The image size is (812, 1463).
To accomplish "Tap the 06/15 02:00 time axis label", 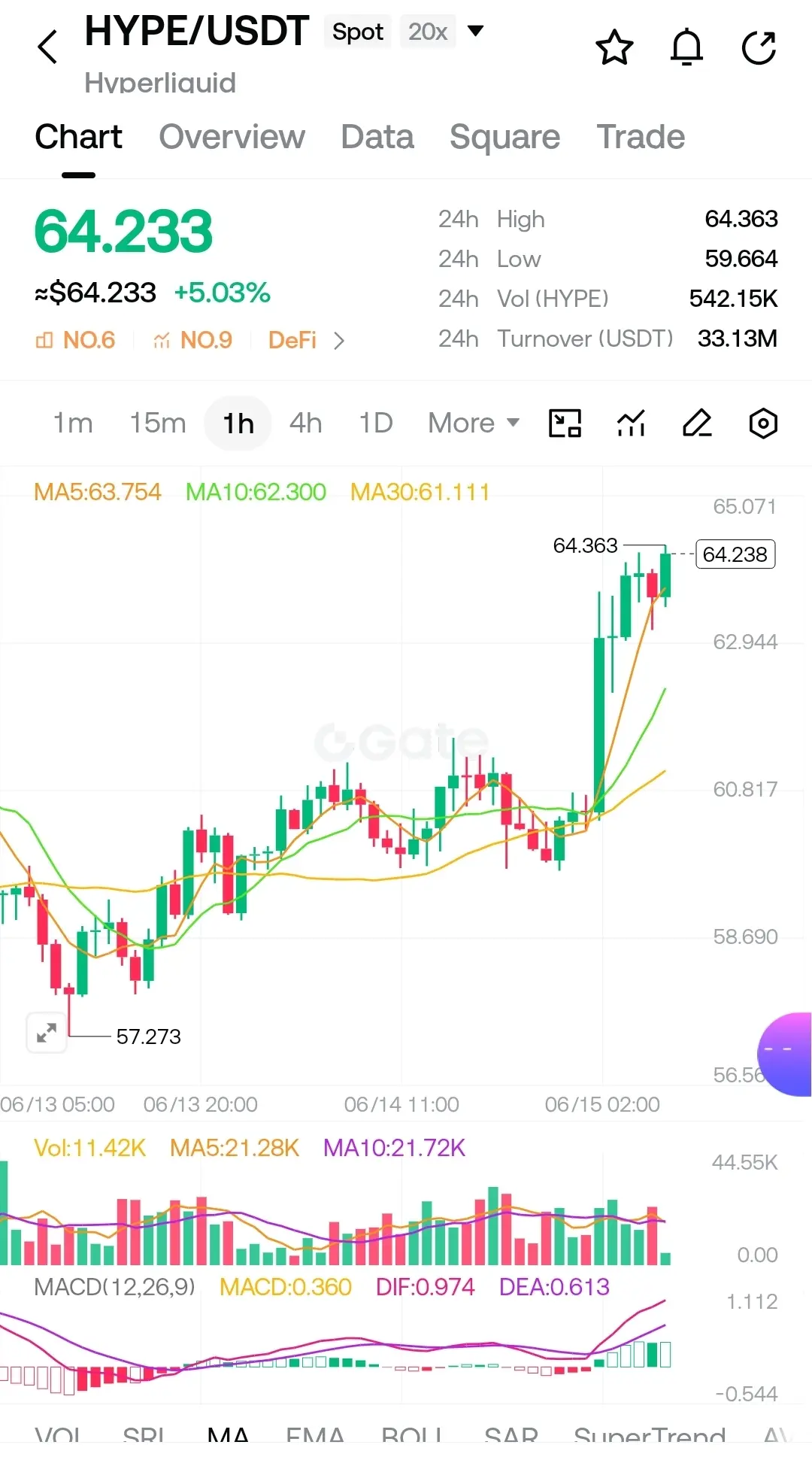I will click(602, 1104).
